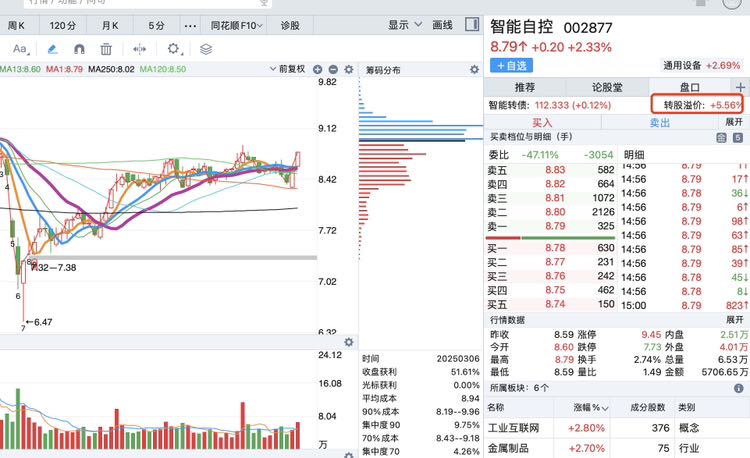
Task: Click the plus icon beside 盘口 tab
Action: point(740,87)
